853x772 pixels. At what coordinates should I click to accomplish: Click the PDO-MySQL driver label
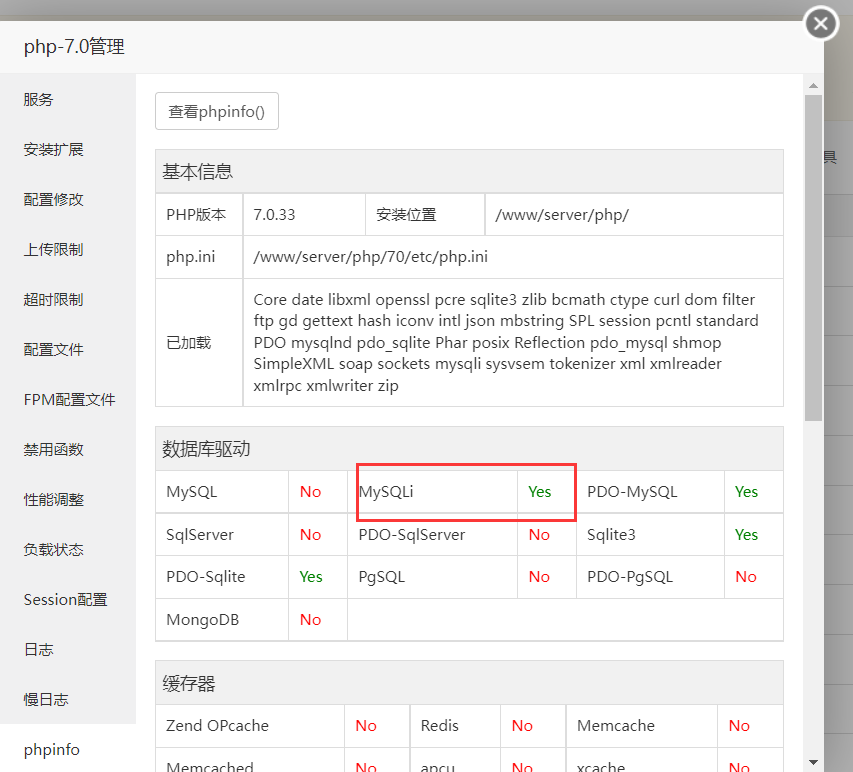[x=632, y=492]
